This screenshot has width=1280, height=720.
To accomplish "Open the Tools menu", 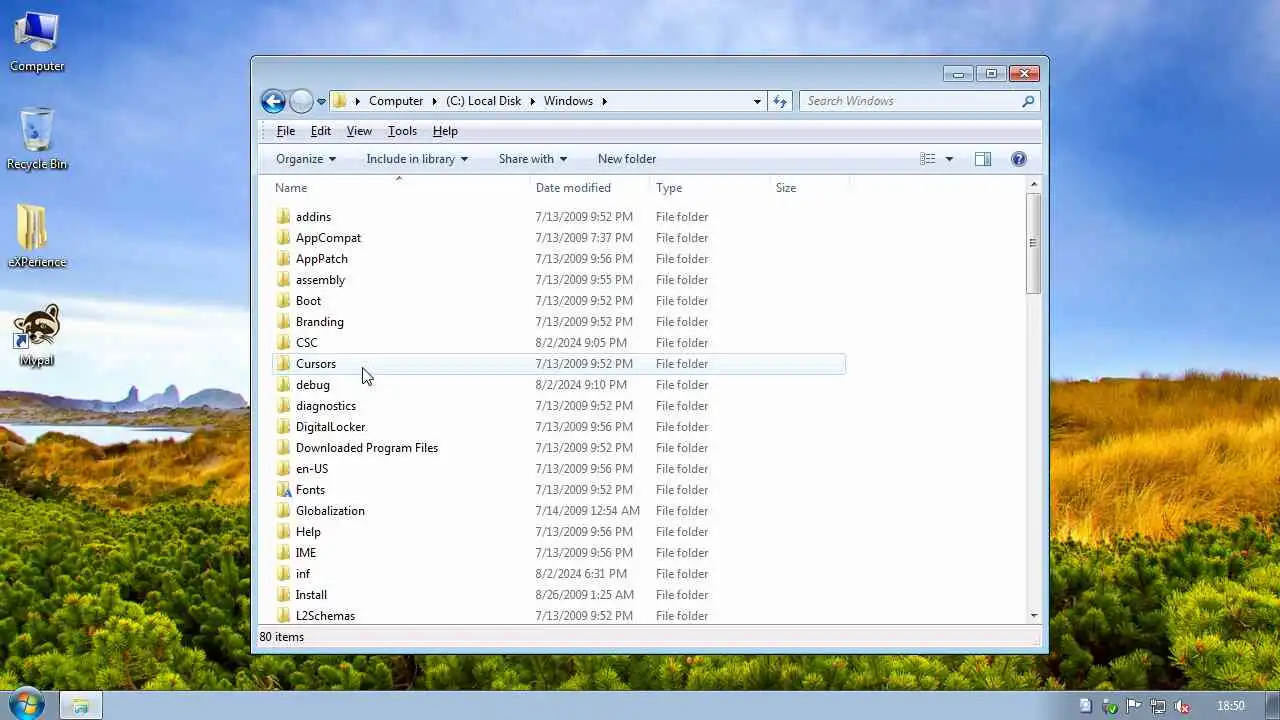I will (x=402, y=131).
